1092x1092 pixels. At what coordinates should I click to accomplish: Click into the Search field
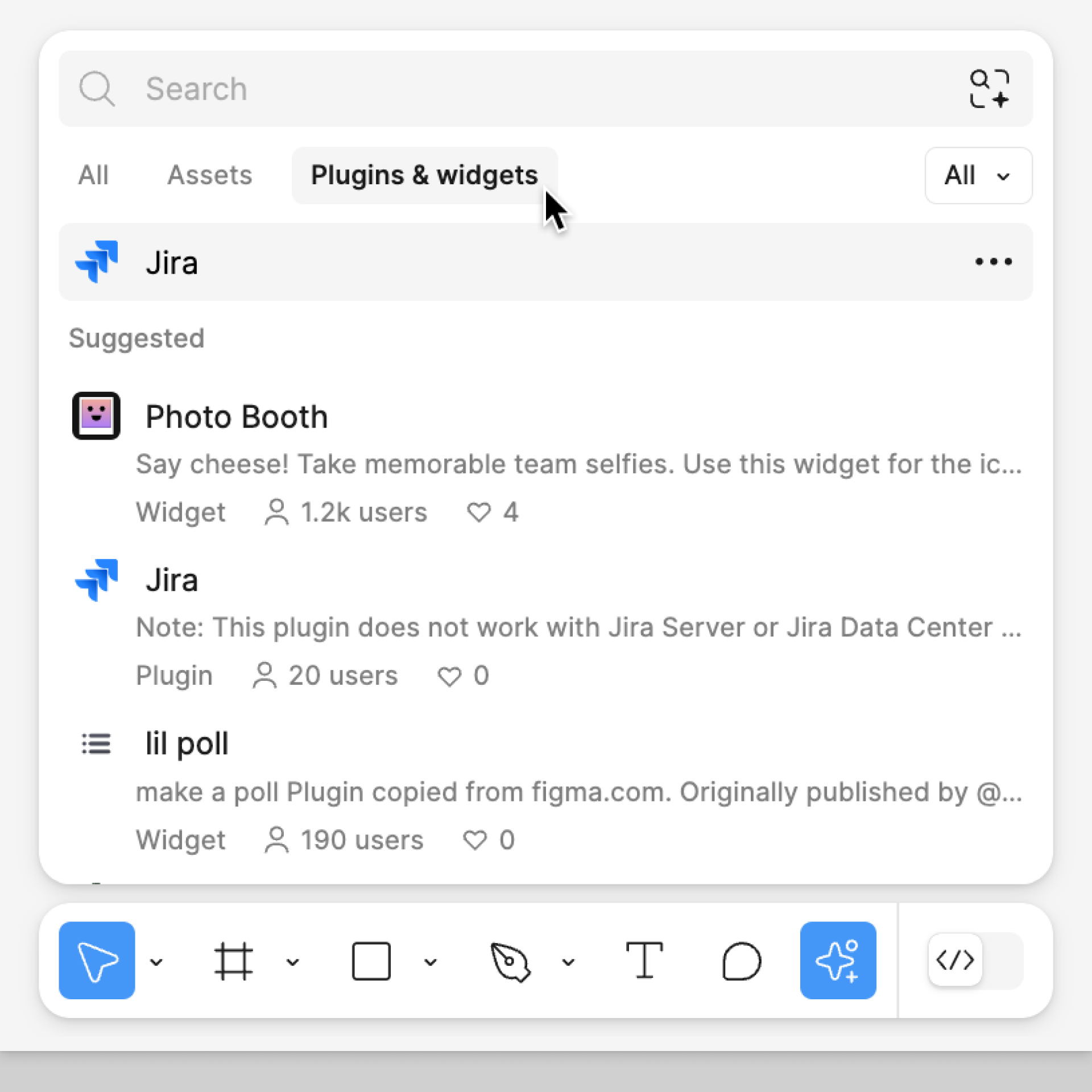pos(545,89)
